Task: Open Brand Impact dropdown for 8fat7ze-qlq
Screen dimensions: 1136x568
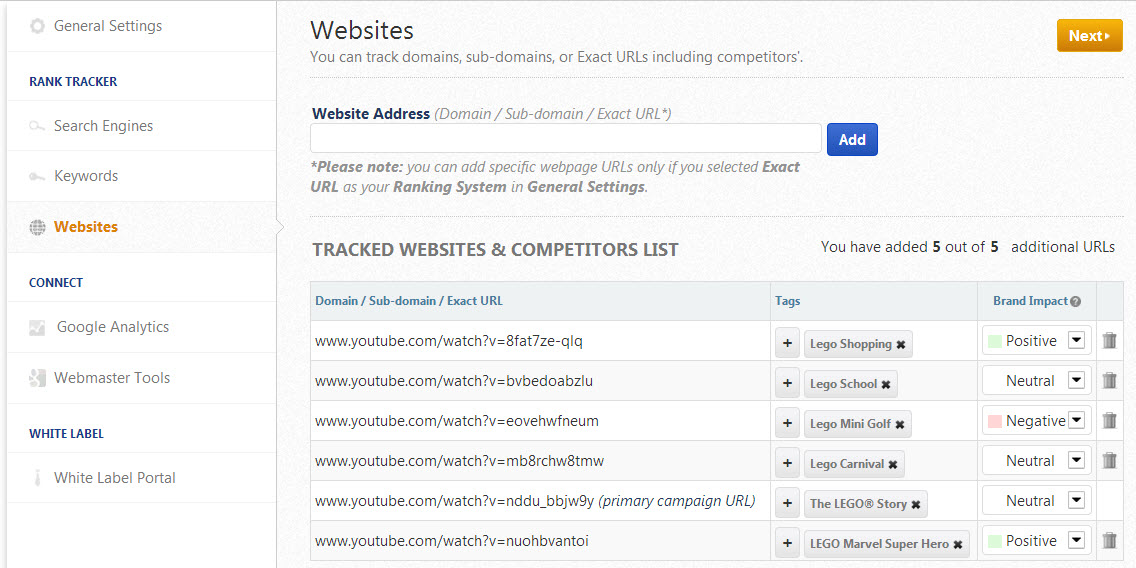Action: click(x=1076, y=341)
